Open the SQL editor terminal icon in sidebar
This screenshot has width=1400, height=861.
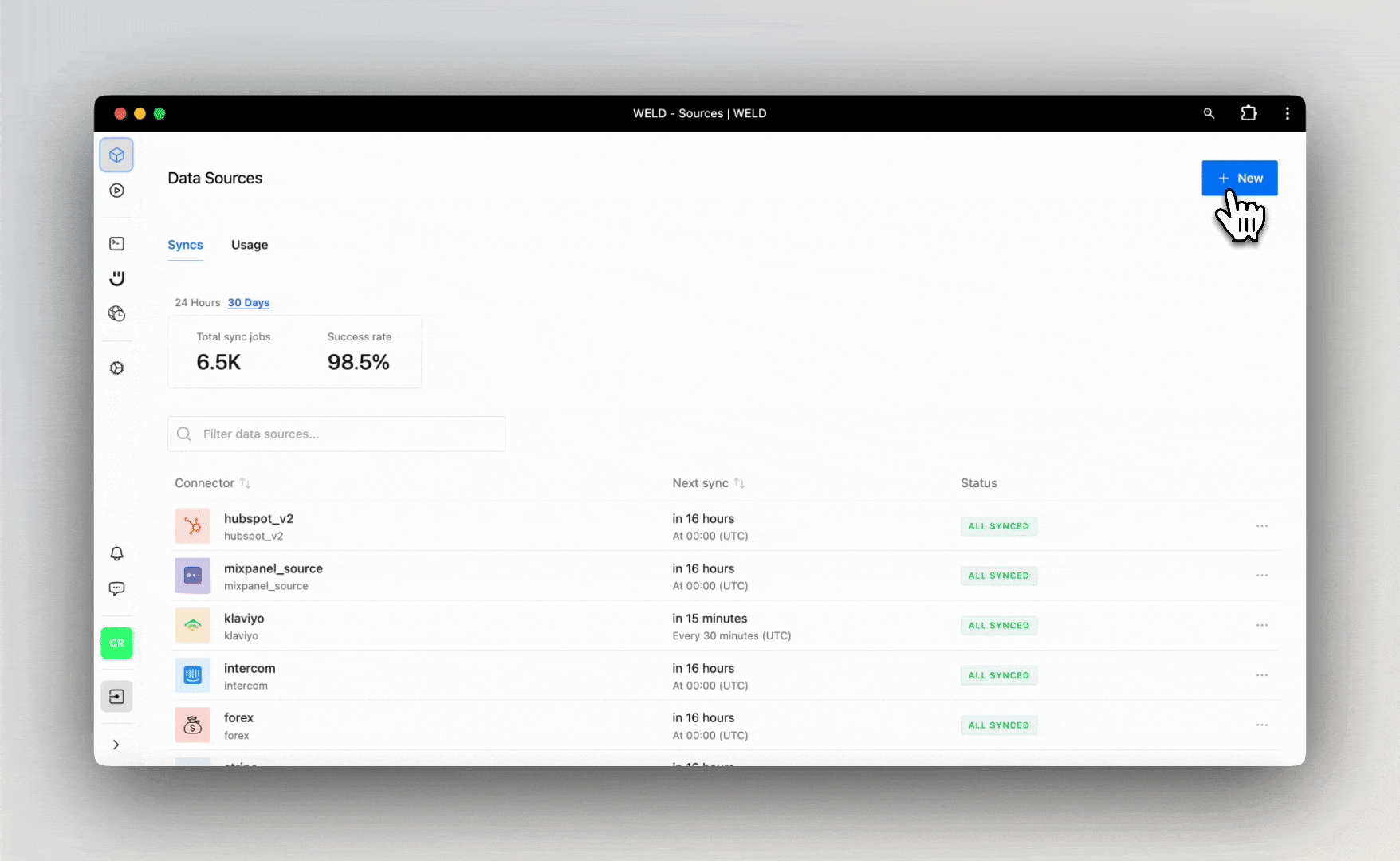coord(116,243)
